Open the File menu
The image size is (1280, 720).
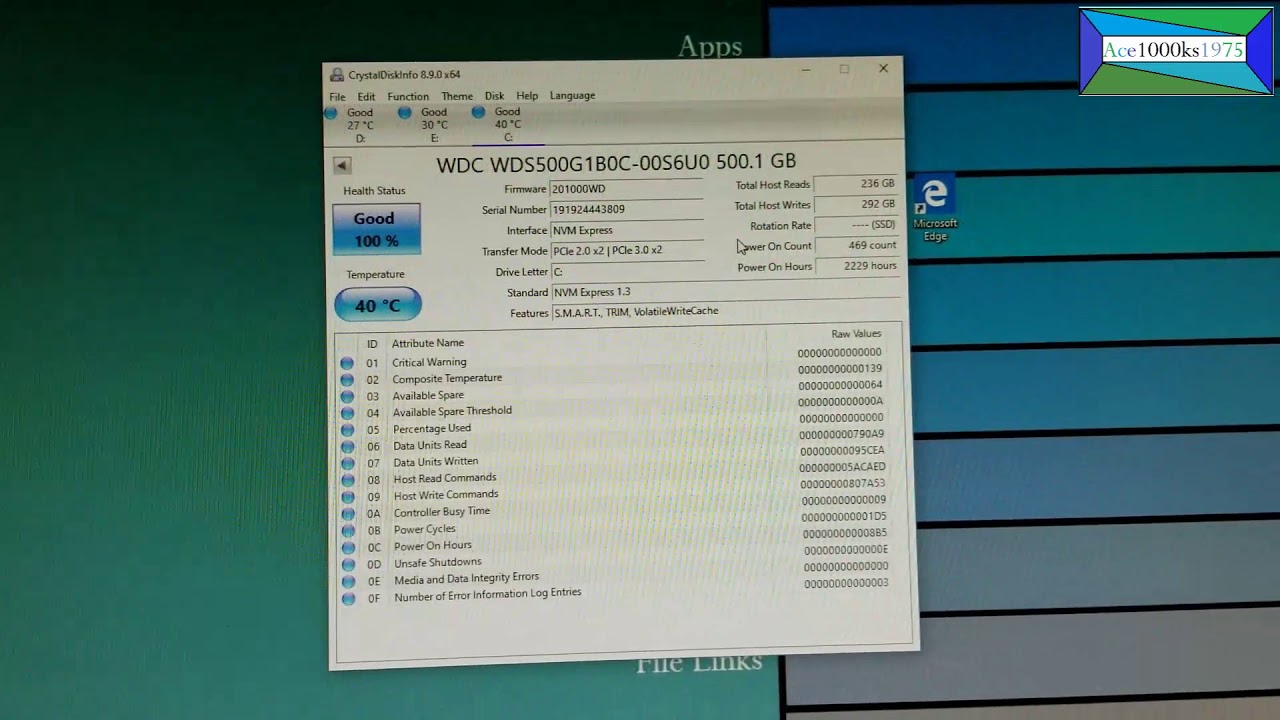337,97
